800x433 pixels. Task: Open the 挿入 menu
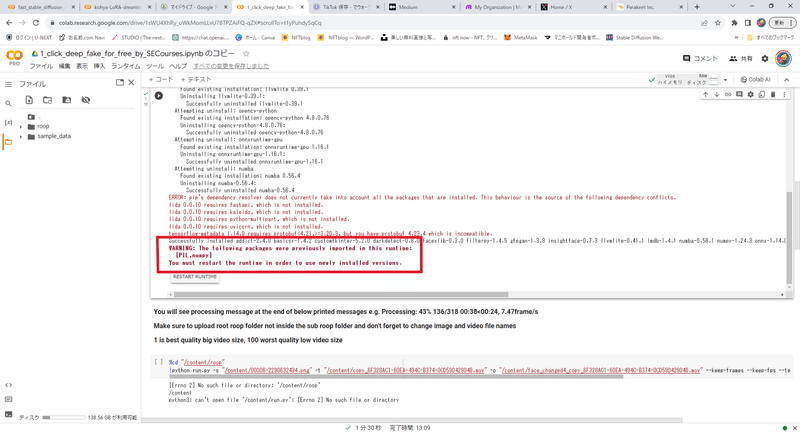pyautogui.click(x=99, y=66)
